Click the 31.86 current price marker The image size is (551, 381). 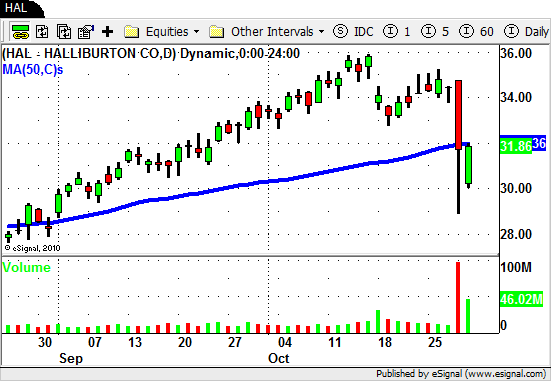pos(516,146)
